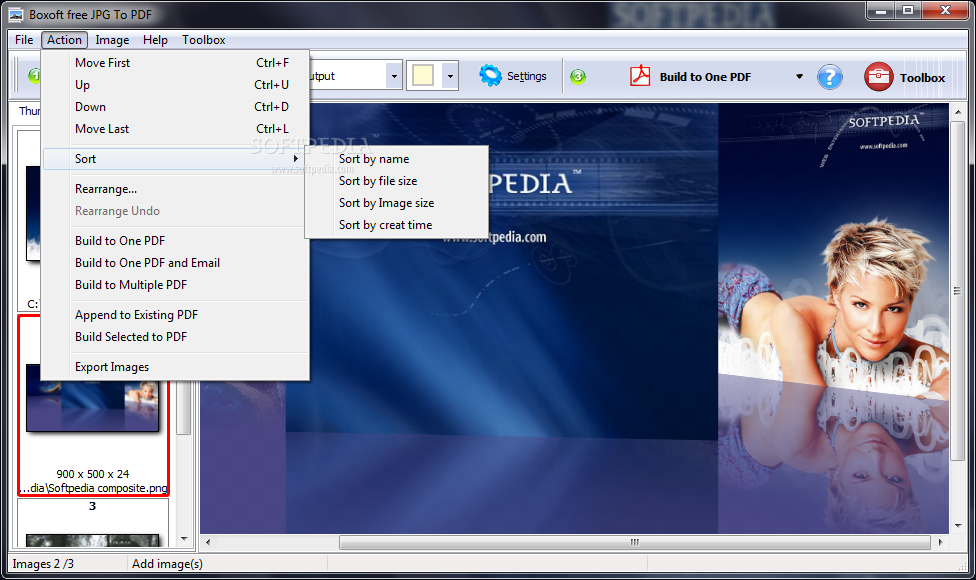Open the Image menu
The image size is (976, 580).
(x=112, y=40)
